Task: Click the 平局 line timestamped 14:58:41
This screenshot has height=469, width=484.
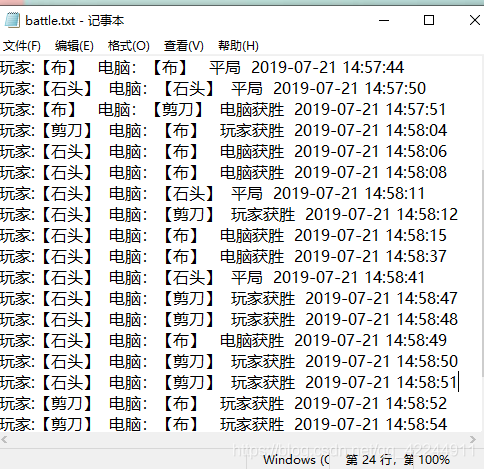Action: (213, 278)
